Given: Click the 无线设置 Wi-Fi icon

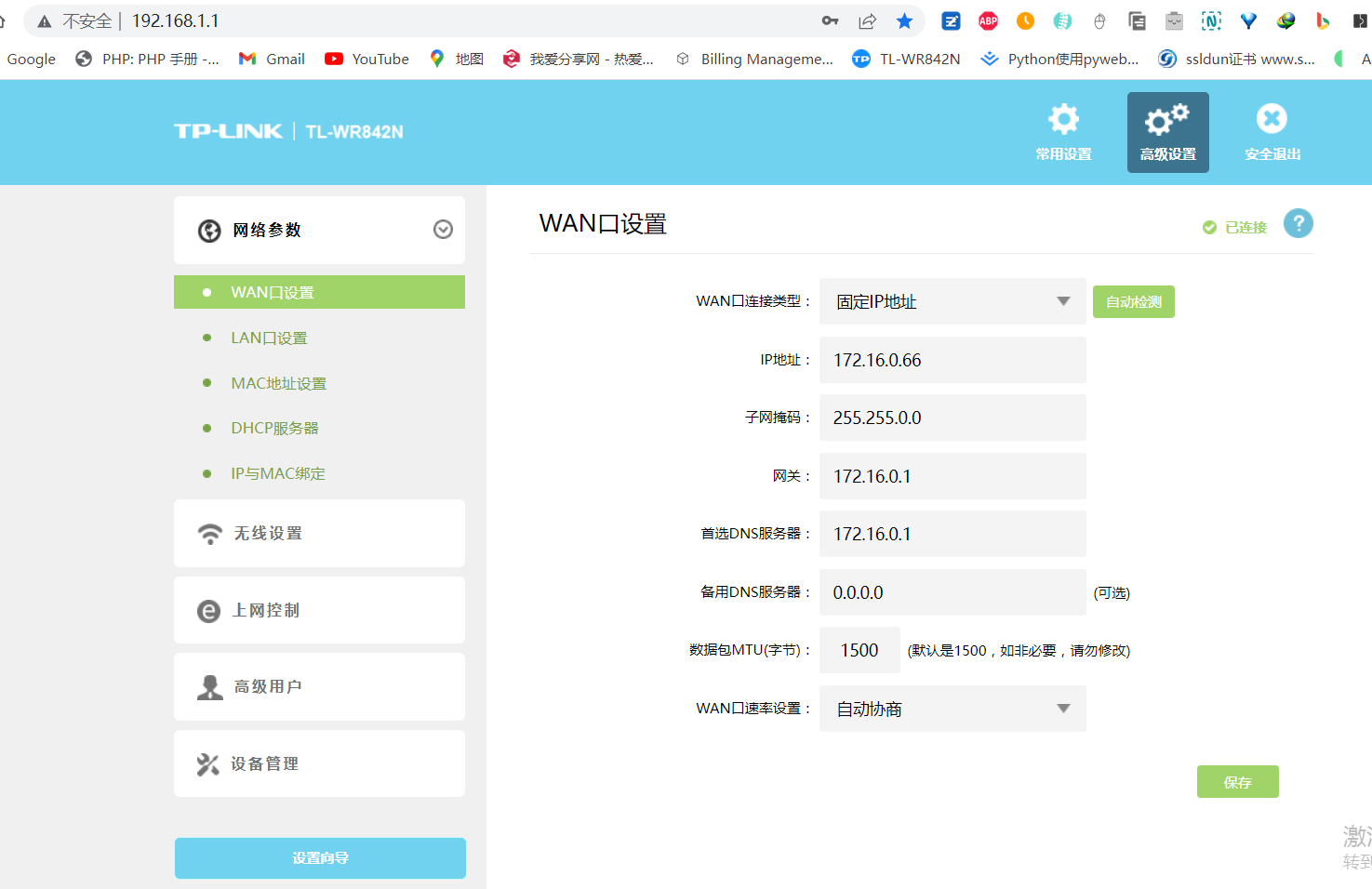Looking at the screenshot, I should [x=209, y=534].
